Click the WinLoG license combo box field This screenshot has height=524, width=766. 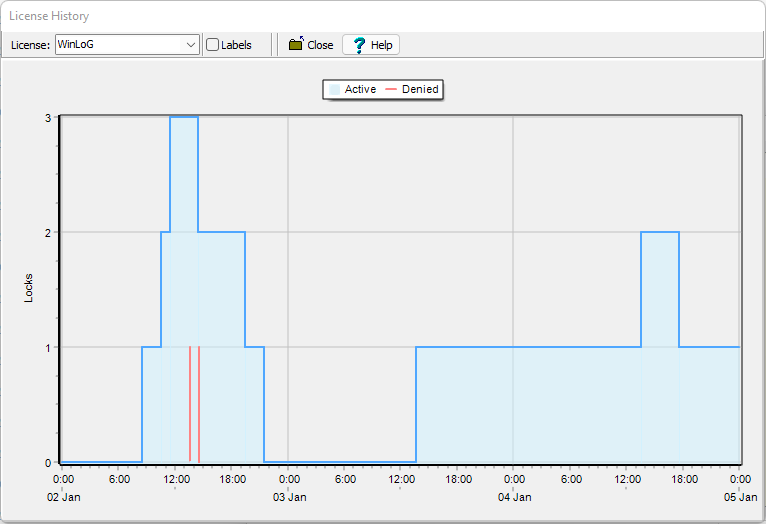pyautogui.click(x=118, y=45)
